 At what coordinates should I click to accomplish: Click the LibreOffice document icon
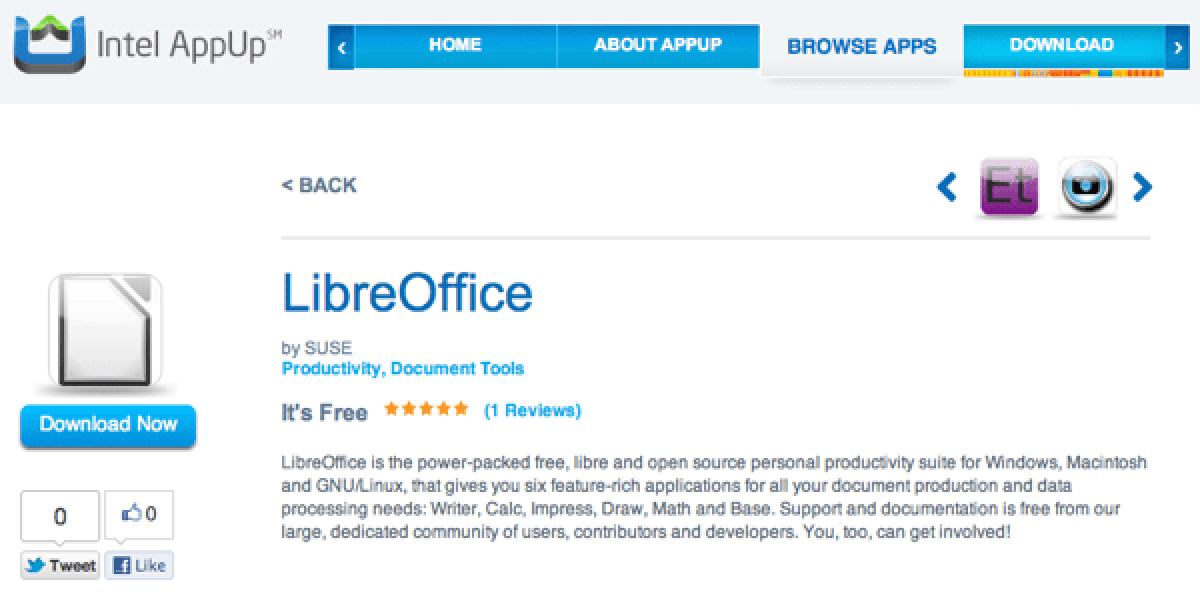pos(105,331)
